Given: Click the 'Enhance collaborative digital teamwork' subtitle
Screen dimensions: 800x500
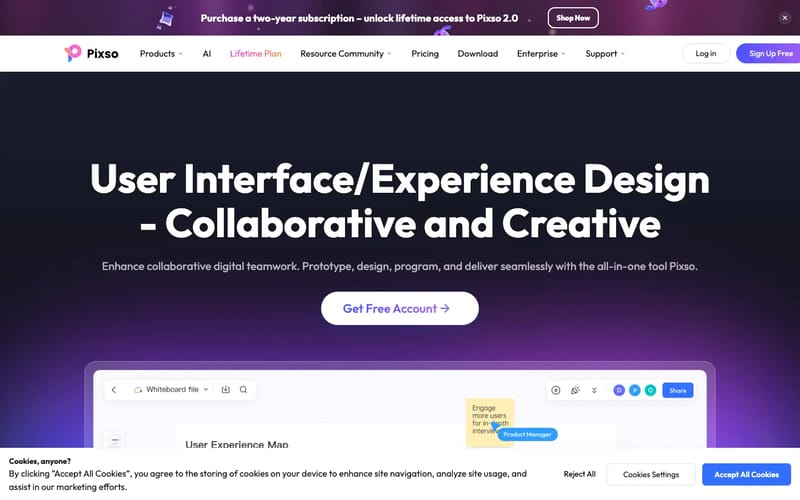Looking at the screenshot, I should point(399,266).
